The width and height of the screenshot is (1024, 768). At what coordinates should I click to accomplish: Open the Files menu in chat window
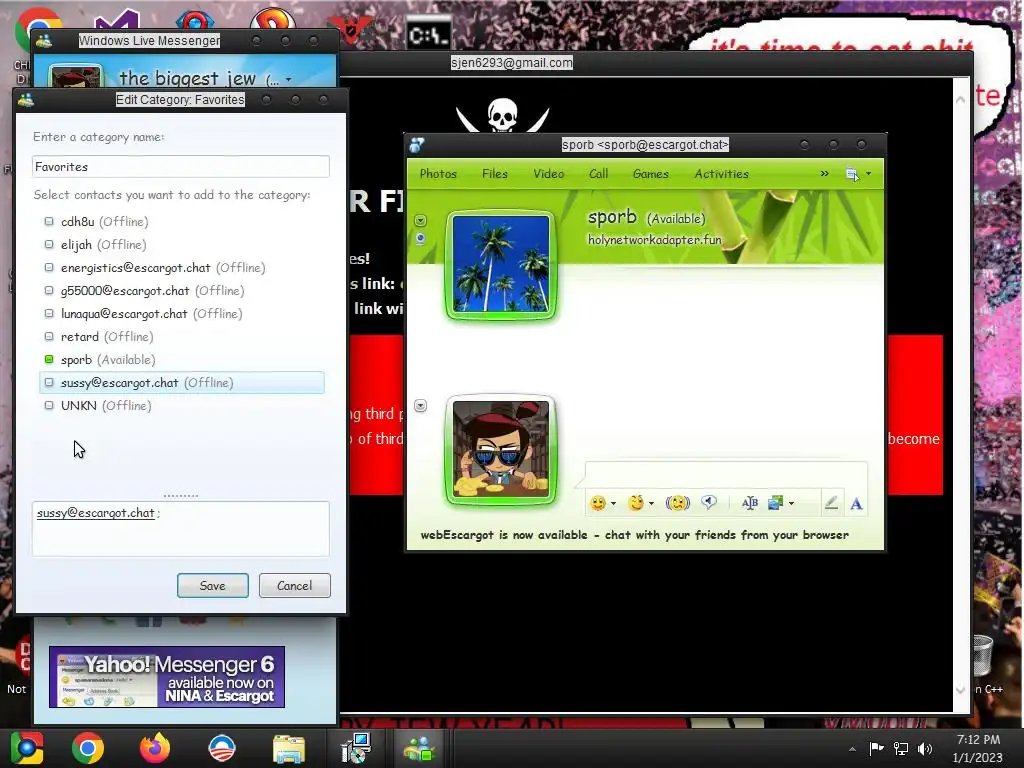pos(494,174)
